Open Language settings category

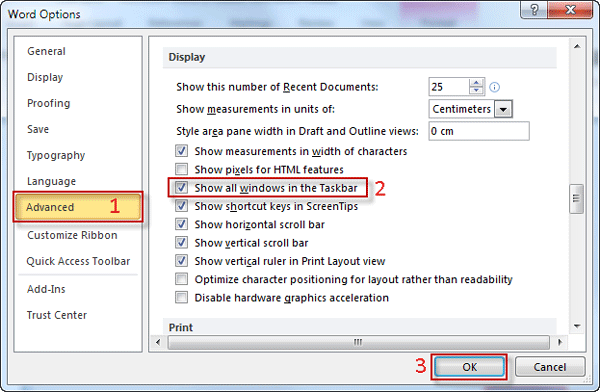51,181
